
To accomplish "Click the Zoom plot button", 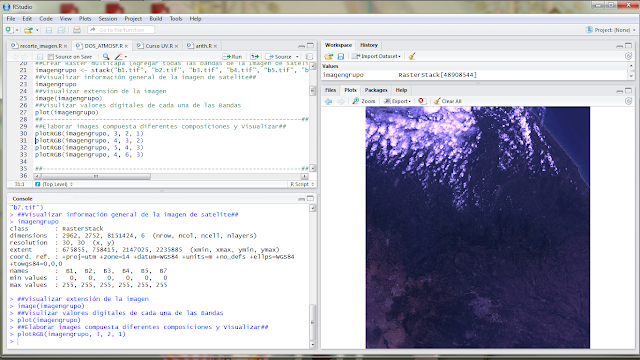I will click(364, 101).
